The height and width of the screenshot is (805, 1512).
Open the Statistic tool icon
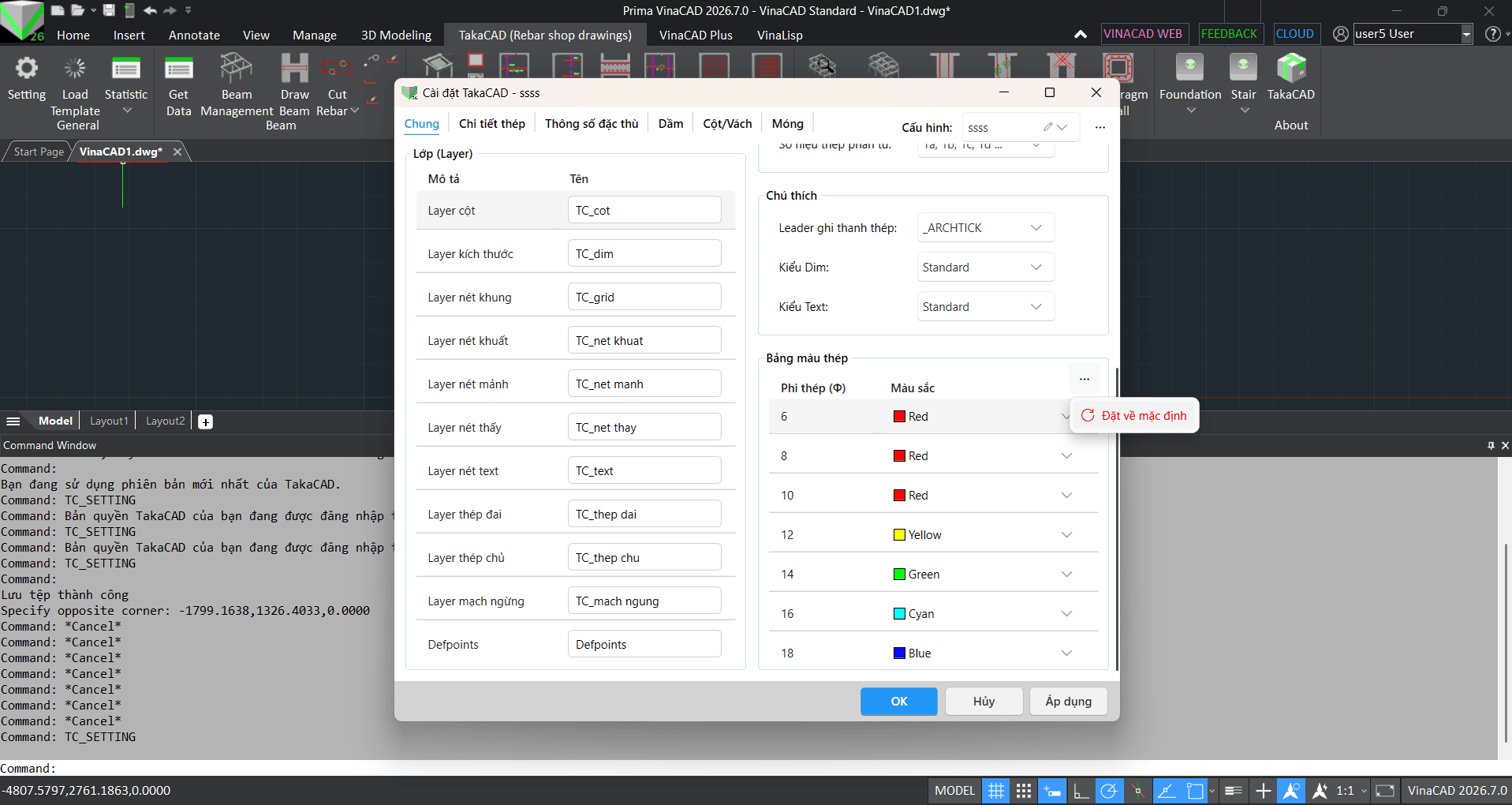(x=126, y=69)
